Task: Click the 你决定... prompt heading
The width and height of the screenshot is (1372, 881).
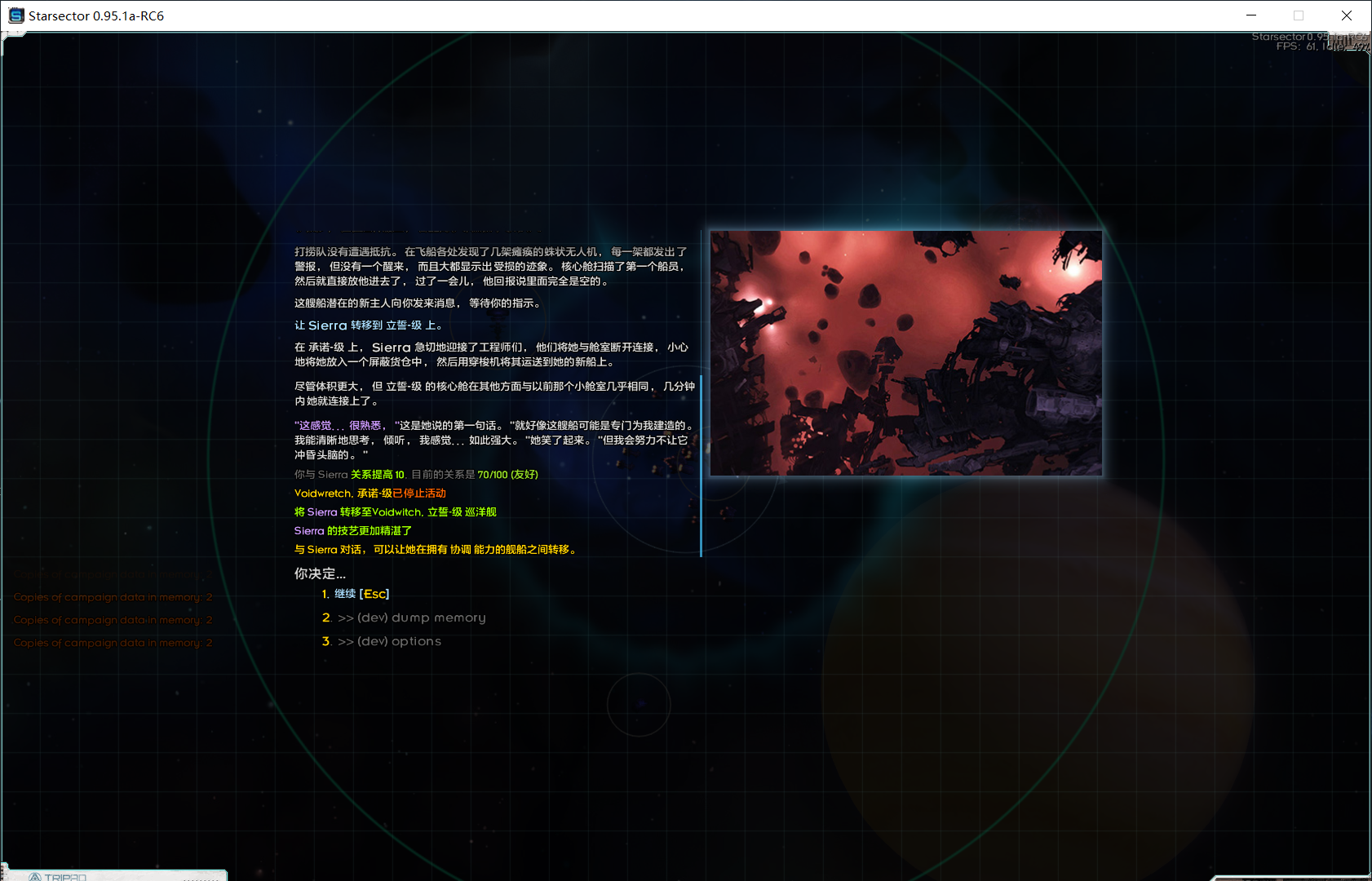Action: 320,573
